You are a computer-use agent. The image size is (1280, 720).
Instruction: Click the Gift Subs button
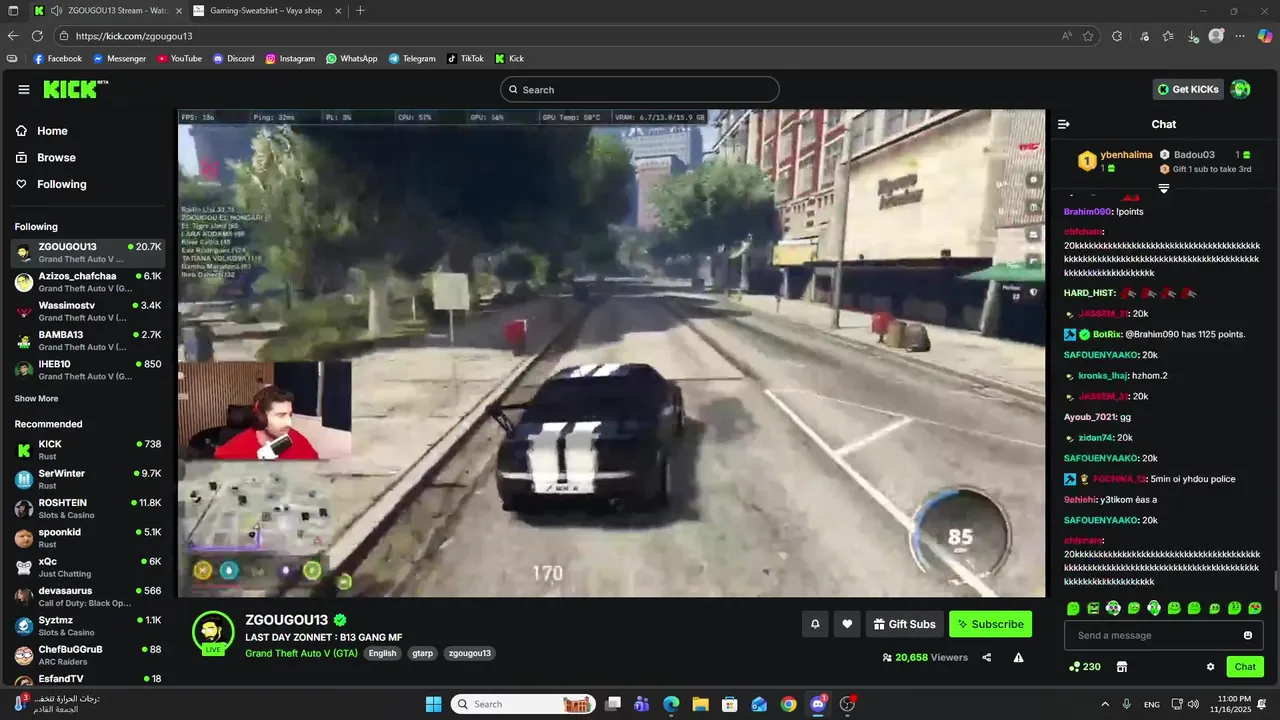point(905,624)
